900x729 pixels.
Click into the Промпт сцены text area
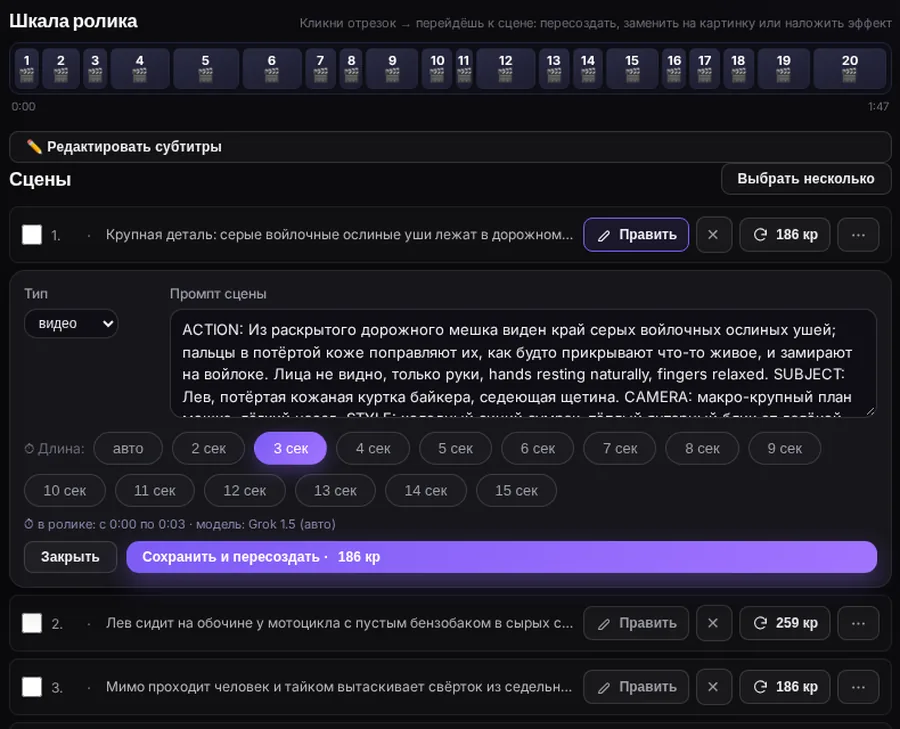point(523,363)
